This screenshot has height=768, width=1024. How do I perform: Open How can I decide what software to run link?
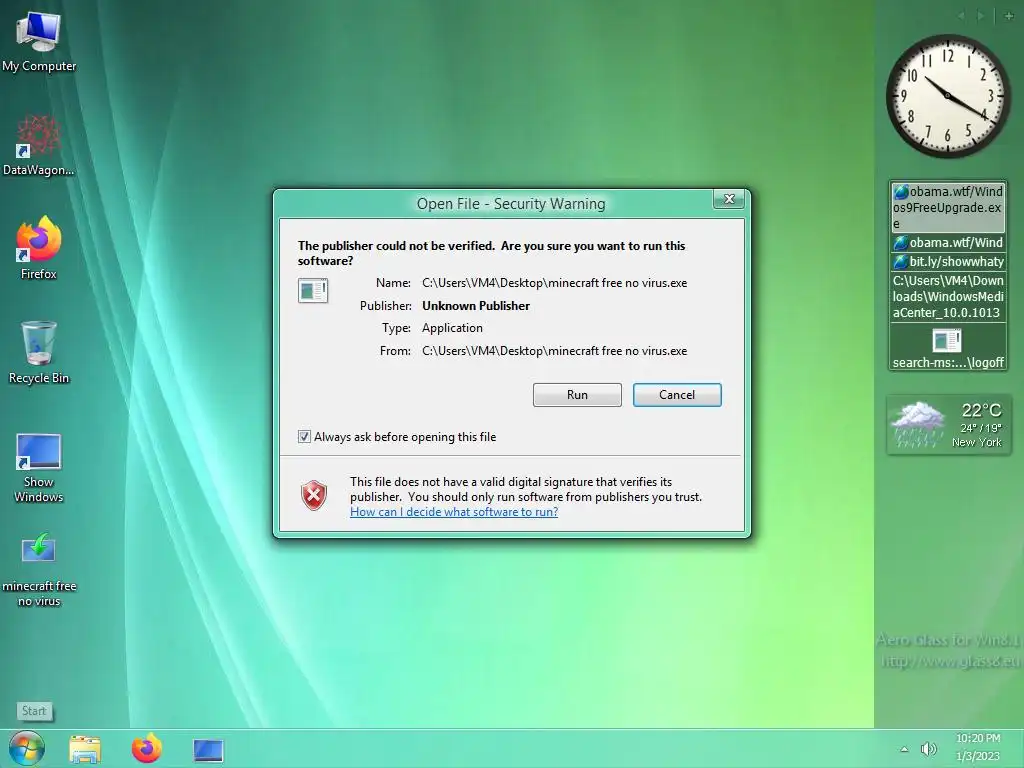click(454, 512)
